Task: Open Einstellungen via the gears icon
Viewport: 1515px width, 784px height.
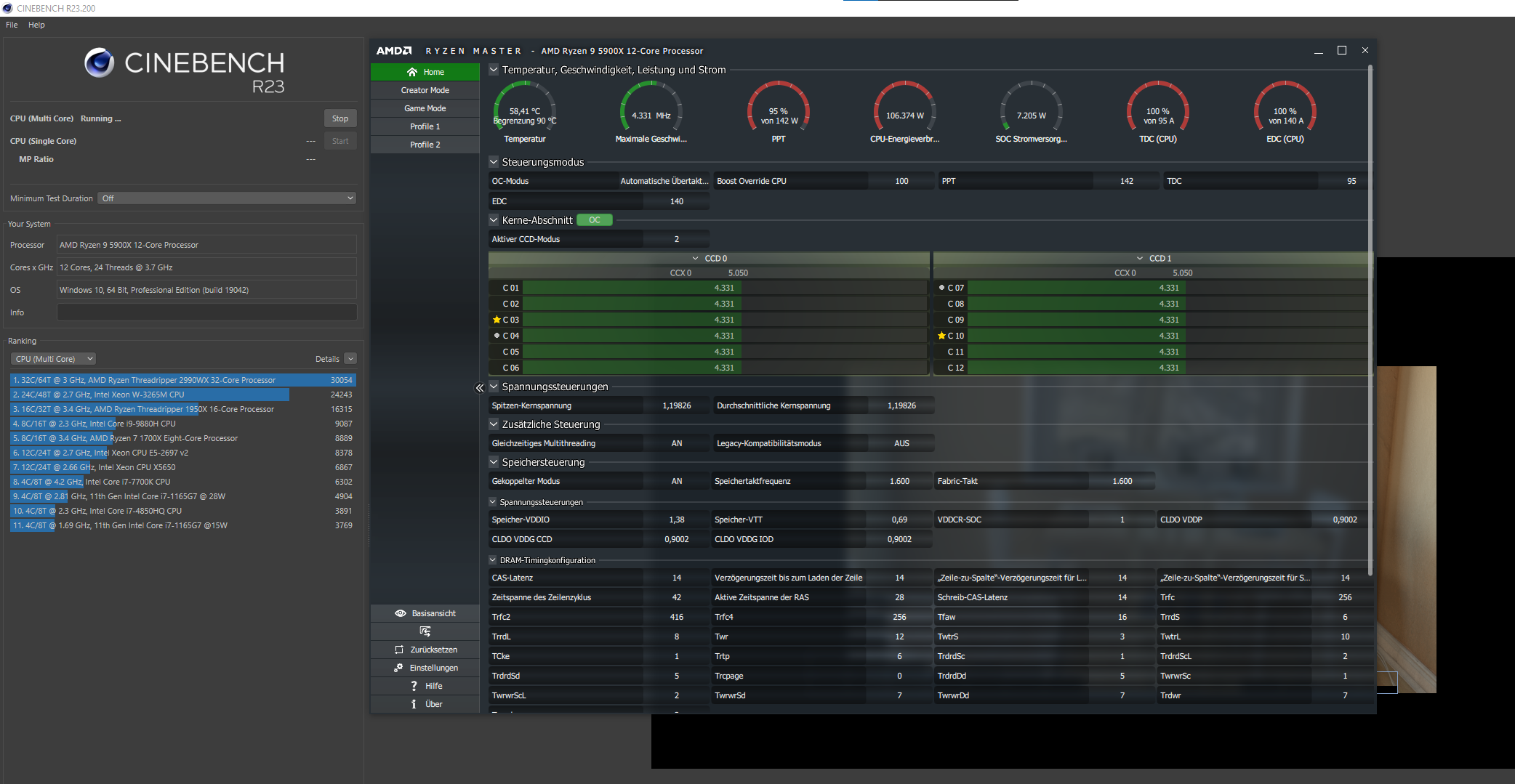Action: [398, 668]
